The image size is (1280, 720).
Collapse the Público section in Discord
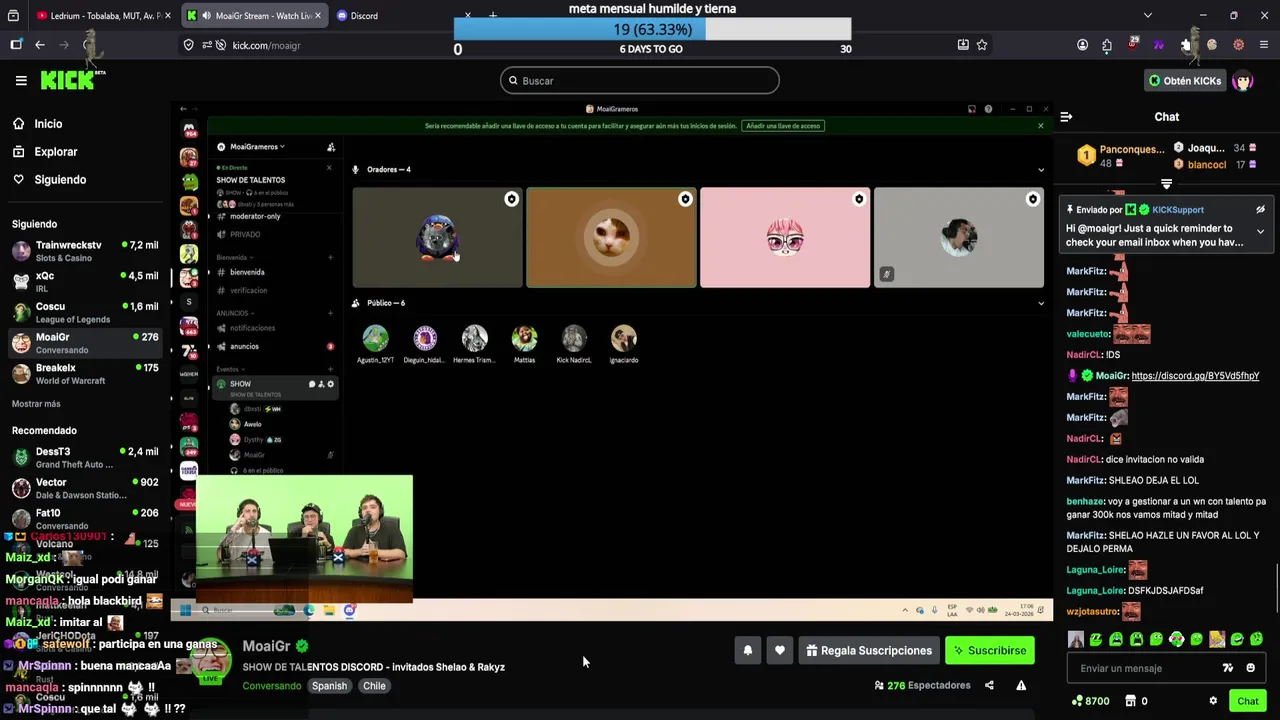pyautogui.click(x=1040, y=303)
